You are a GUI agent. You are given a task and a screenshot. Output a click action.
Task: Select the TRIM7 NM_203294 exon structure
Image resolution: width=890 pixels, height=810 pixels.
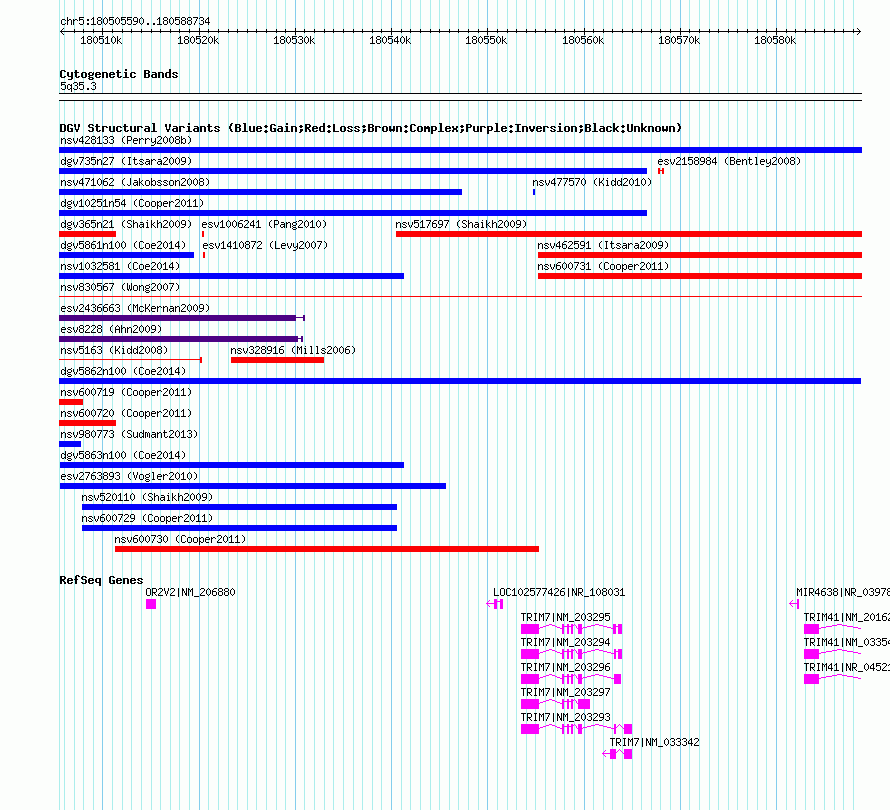pyautogui.click(x=572, y=654)
